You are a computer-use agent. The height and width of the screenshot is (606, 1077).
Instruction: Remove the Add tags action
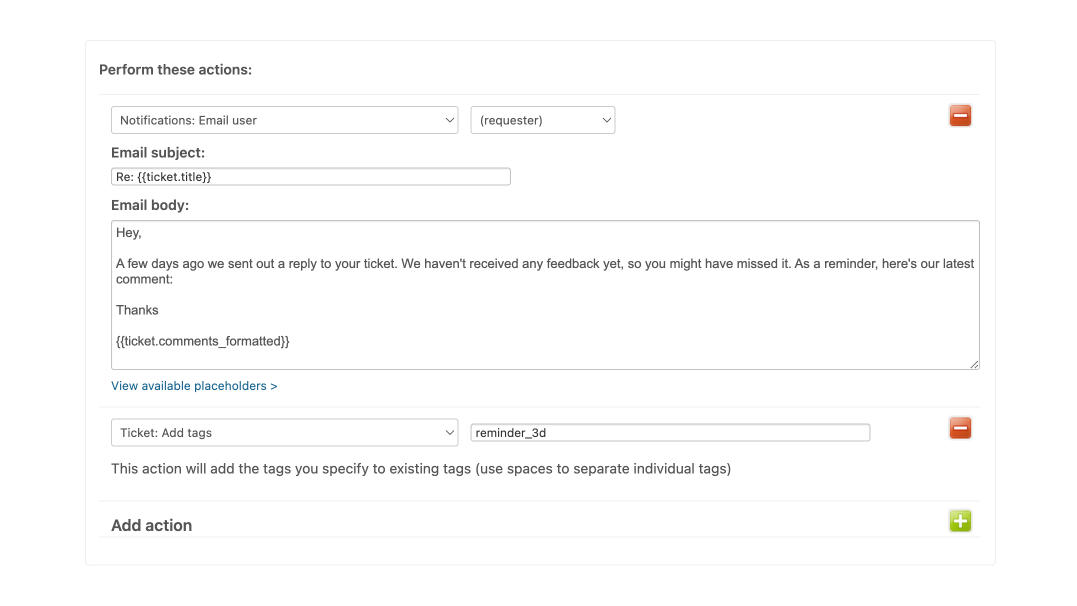(x=960, y=428)
